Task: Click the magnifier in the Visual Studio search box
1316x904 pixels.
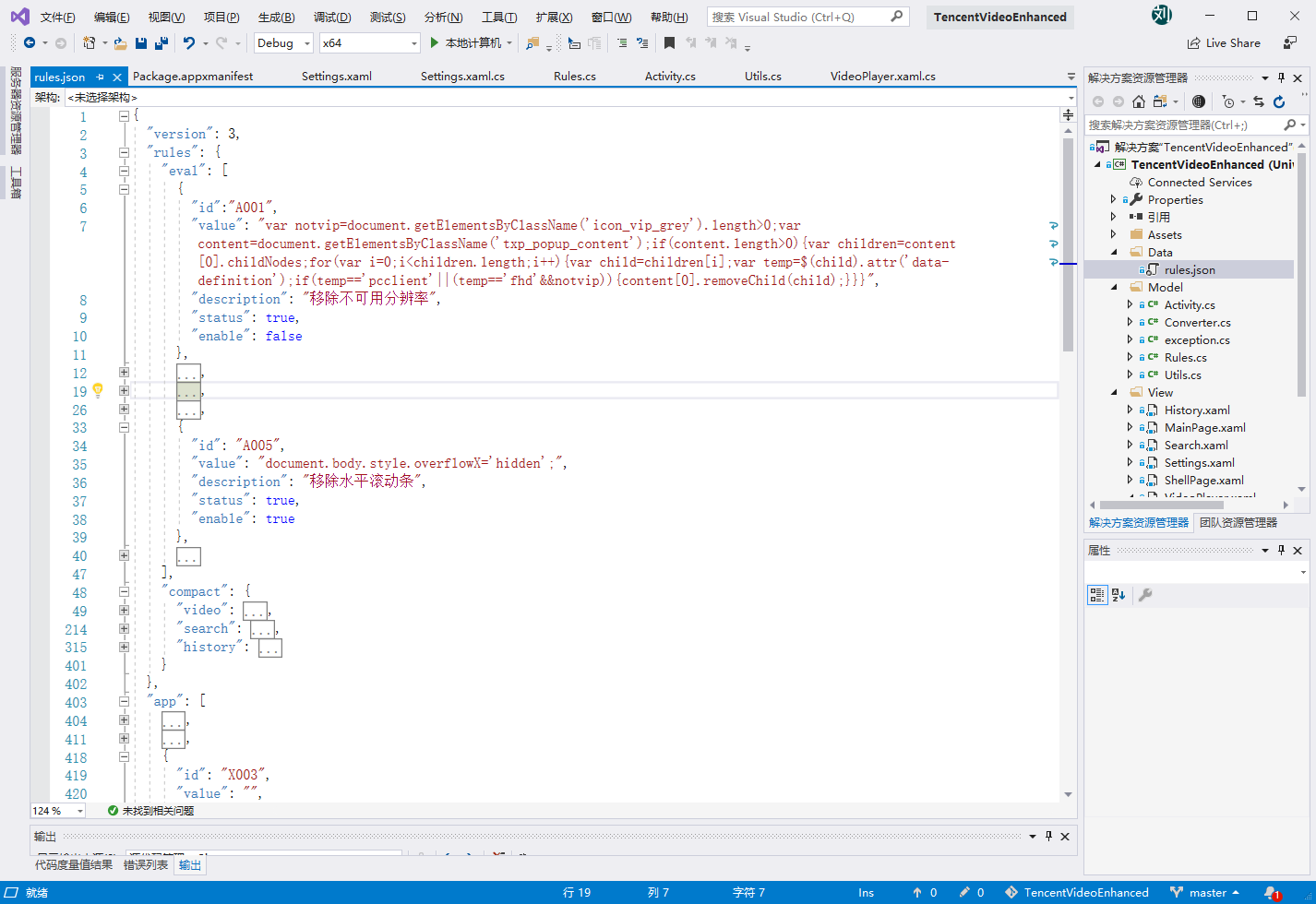Action: coord(896,17)
